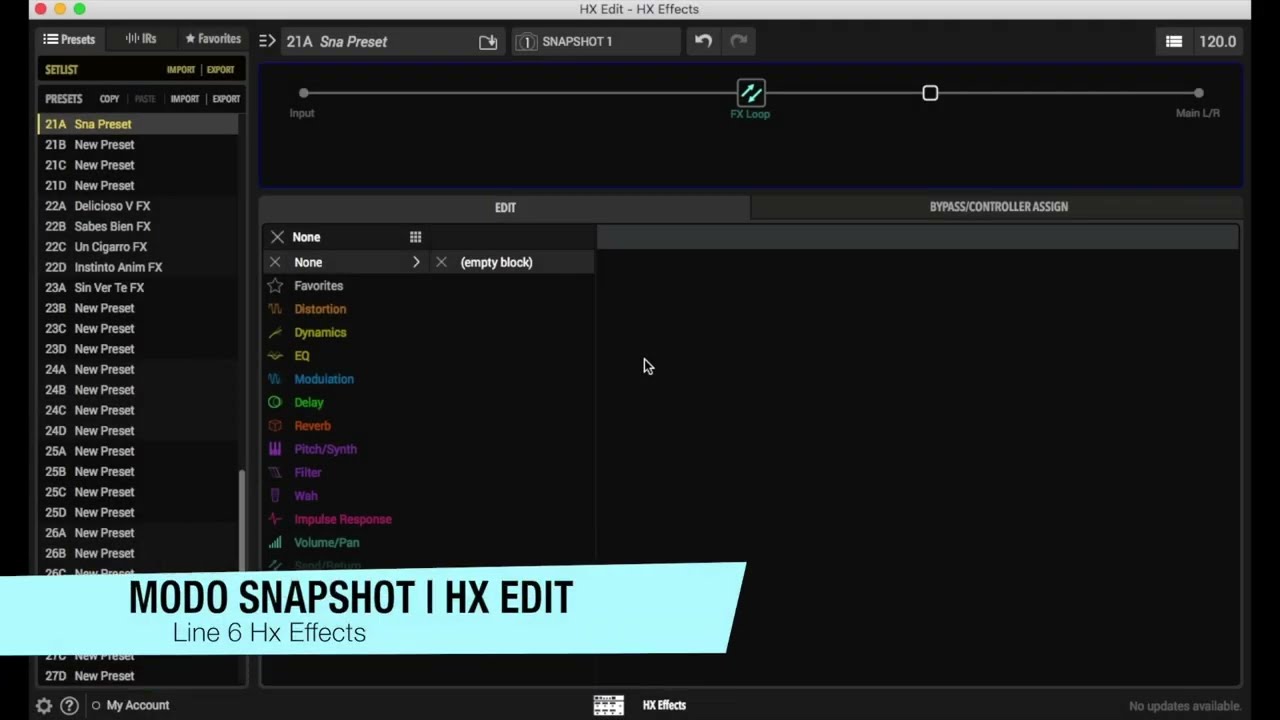Image resolution: width=1280 pixels, height=720 pixels.
Task: Click the Wah pedal icon
Action: [x=275, y=496]
